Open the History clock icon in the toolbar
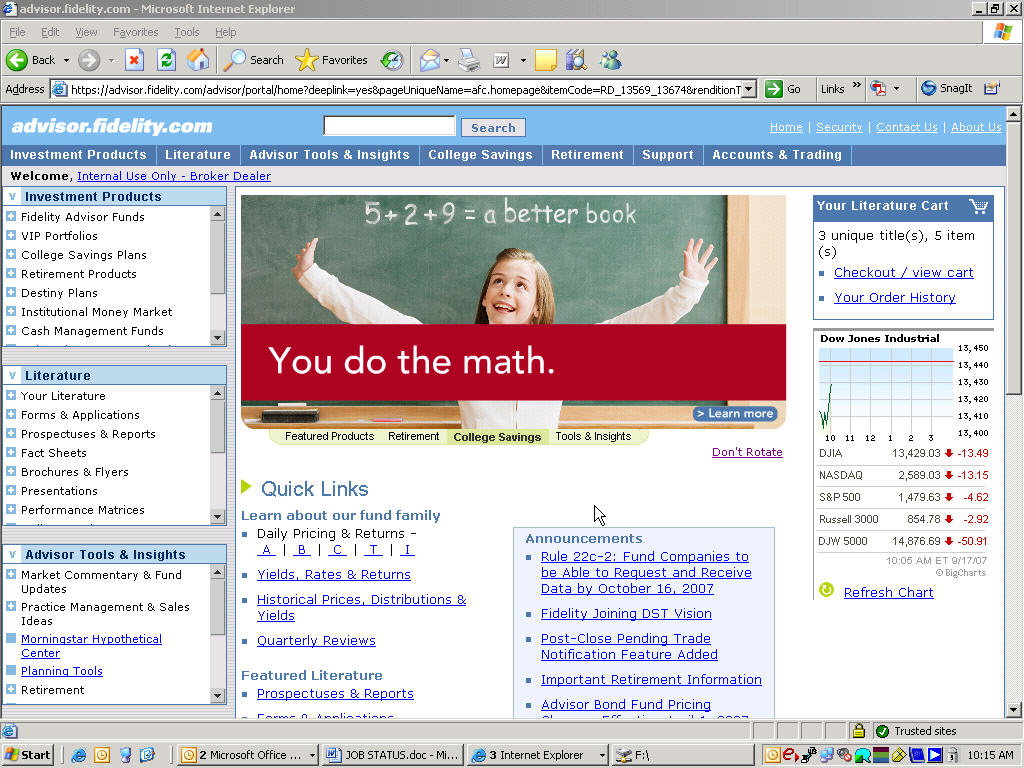Screen dimensions: 1024x768 (x=392, y=60)
